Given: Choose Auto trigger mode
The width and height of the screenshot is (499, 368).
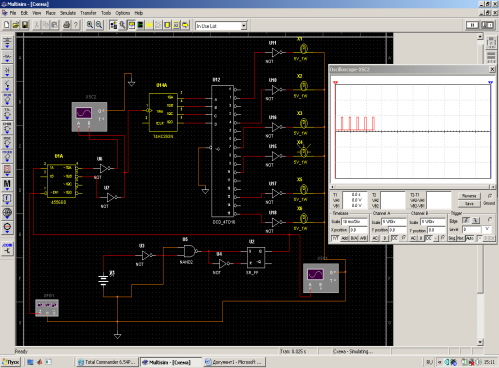Looking at the screenshot, I should pyautogui.click(x=470, y=238).
